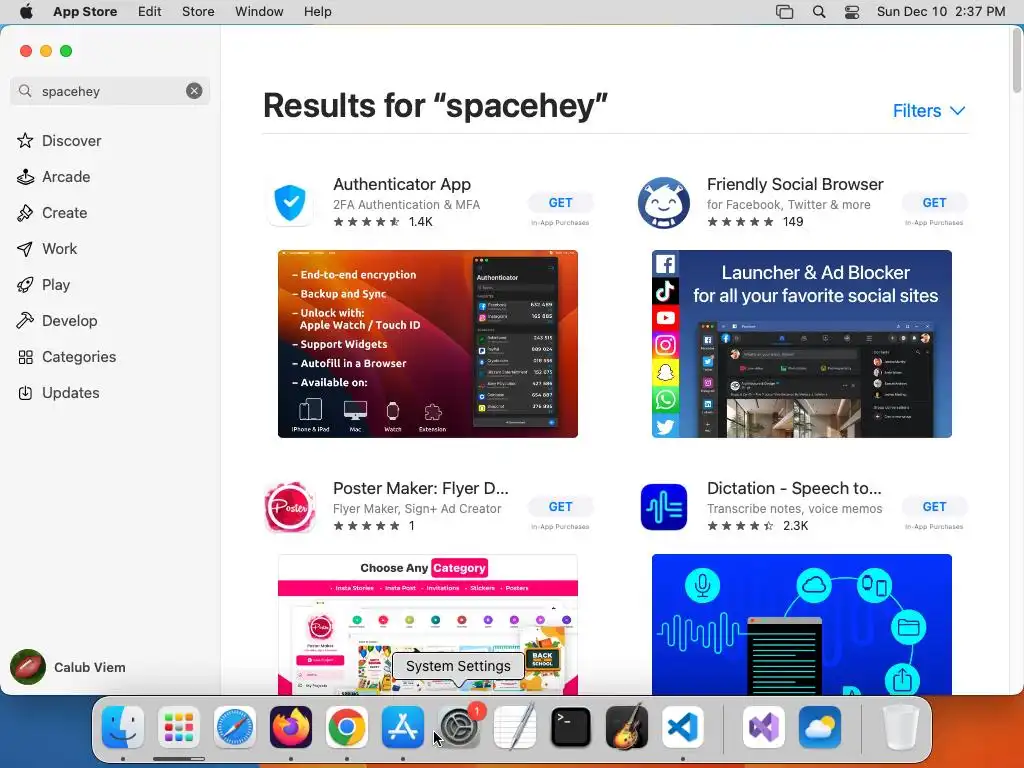Open Control Center in menu bar
Viewport: 1024px width, 768px height.
point(852,11)
